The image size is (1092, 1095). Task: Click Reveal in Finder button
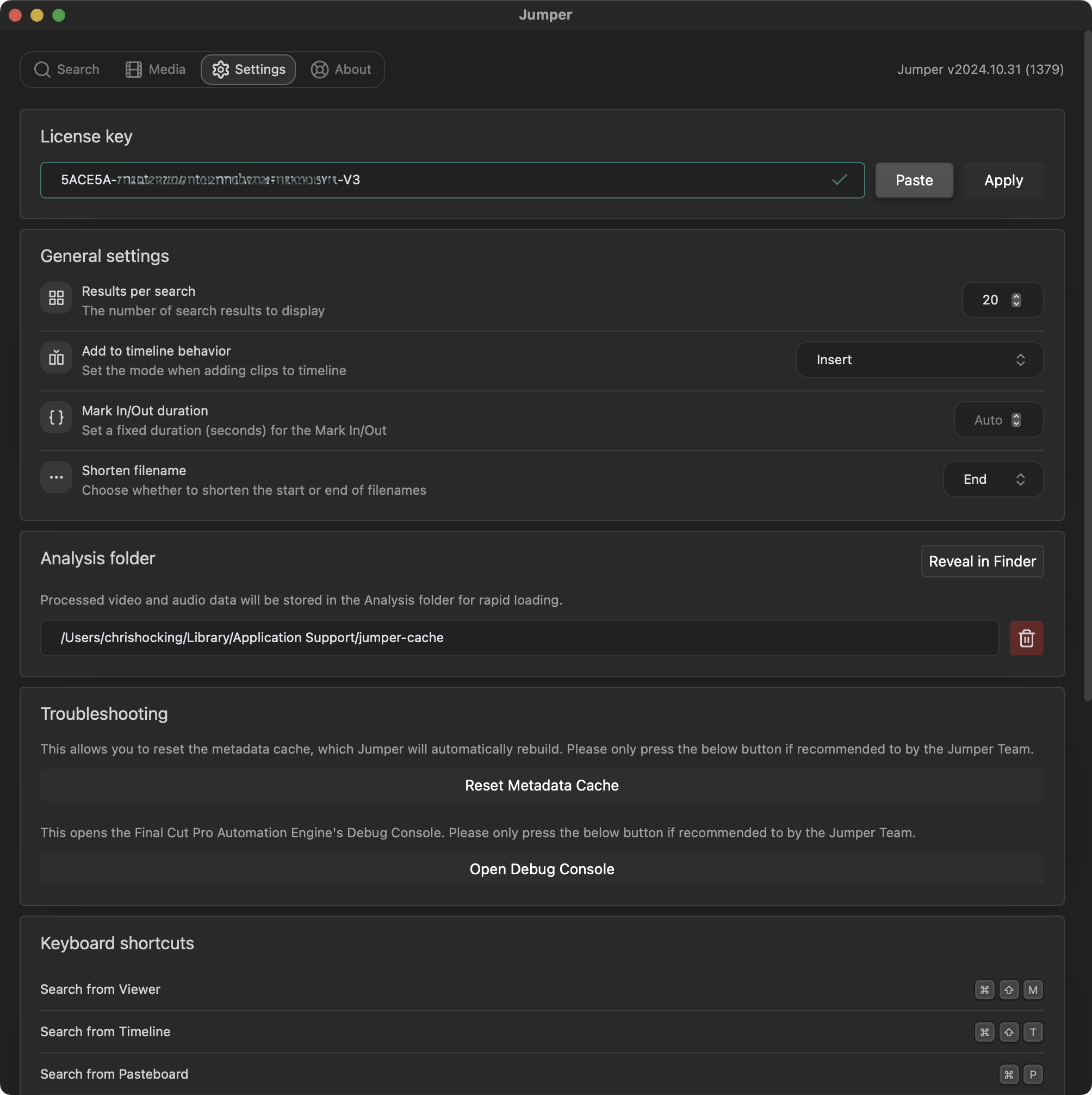click(x=982, y=561)
